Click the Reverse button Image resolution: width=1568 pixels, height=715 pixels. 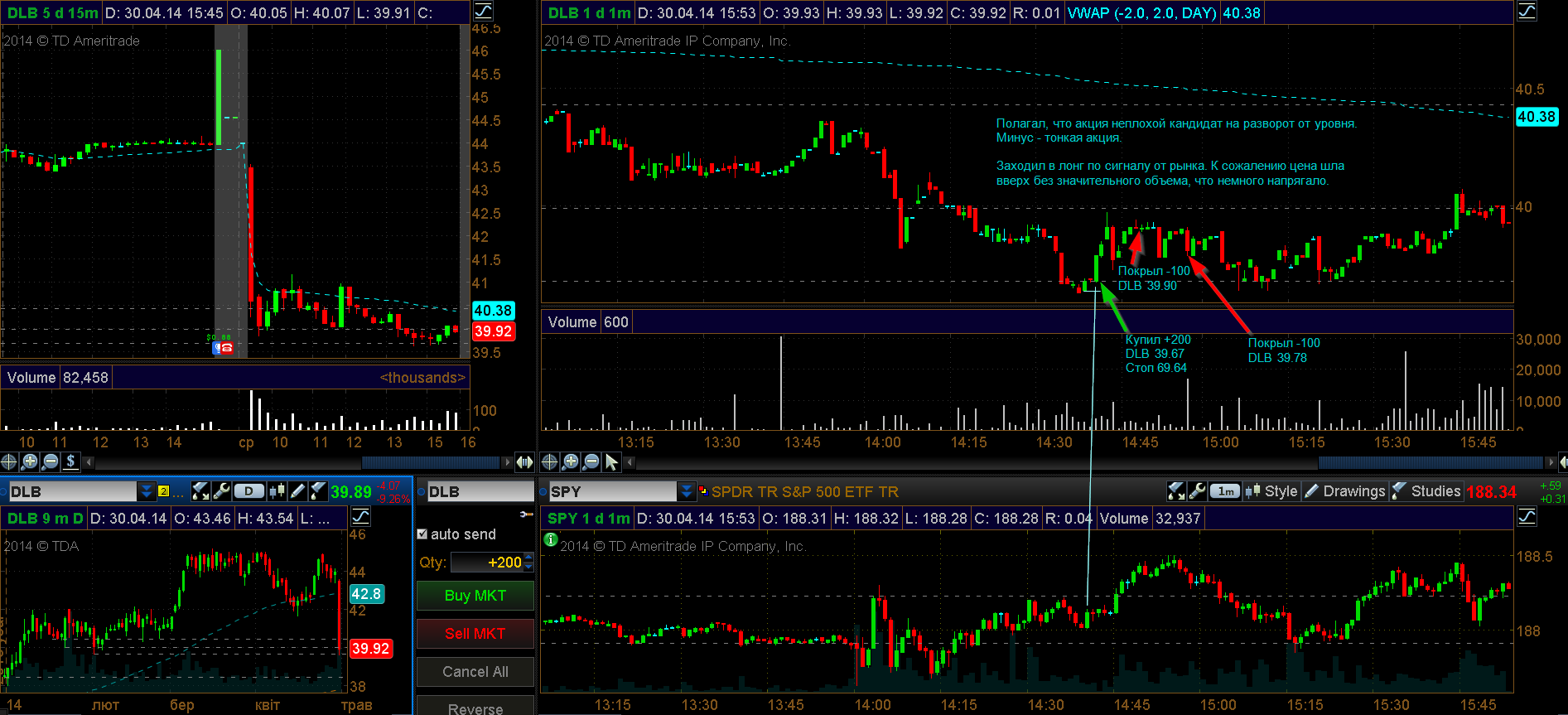475,706
